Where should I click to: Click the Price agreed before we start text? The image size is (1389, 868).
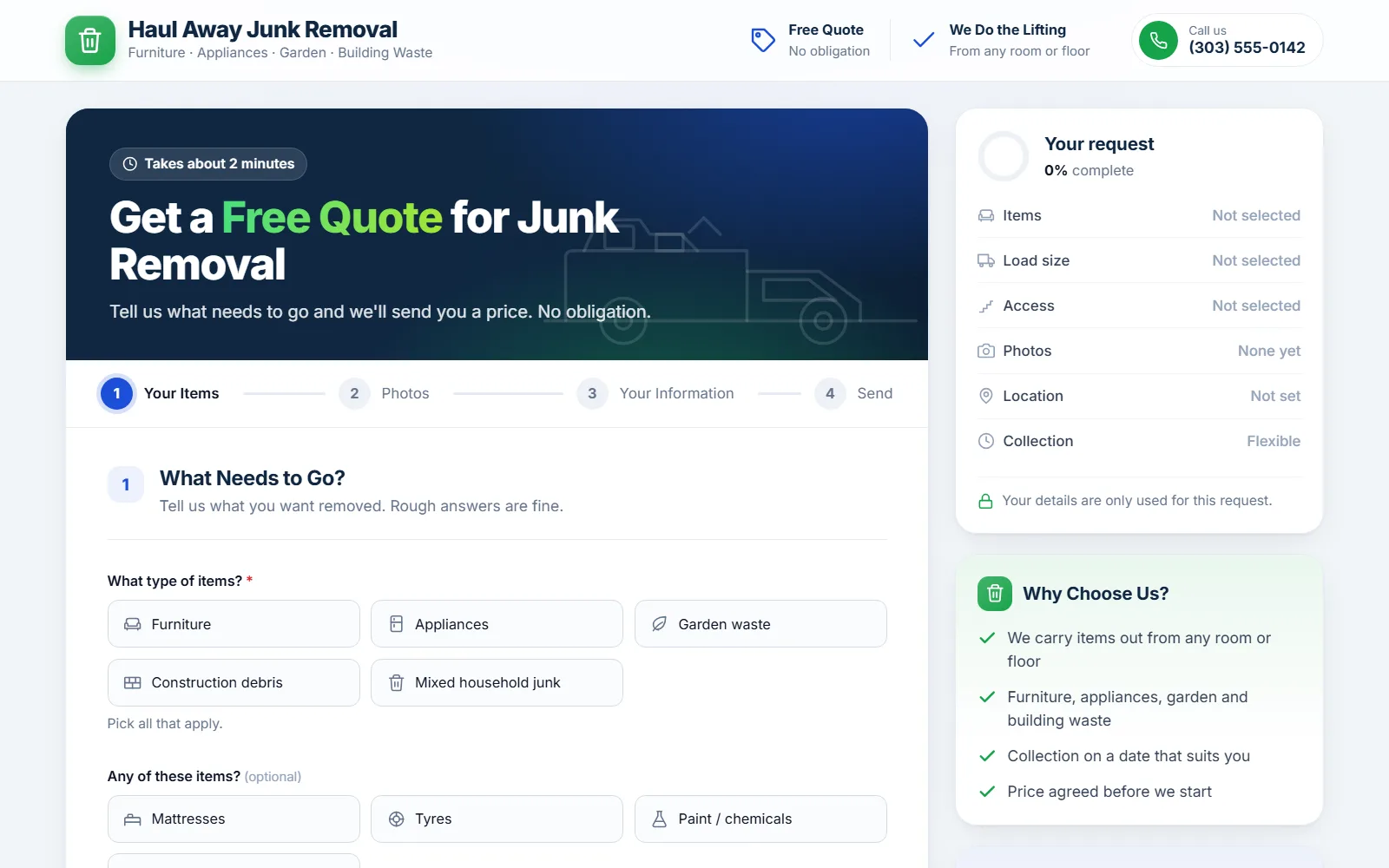point(1109,792)
